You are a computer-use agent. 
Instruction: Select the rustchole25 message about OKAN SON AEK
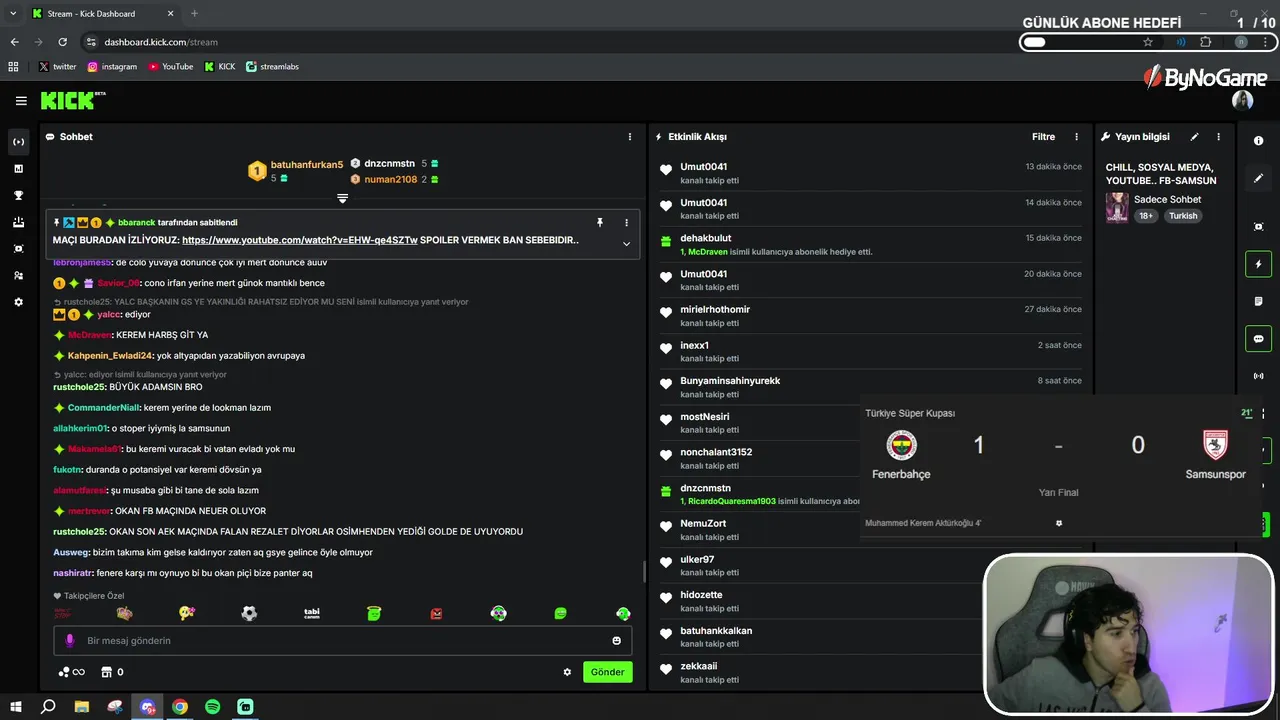coord(288,532)
